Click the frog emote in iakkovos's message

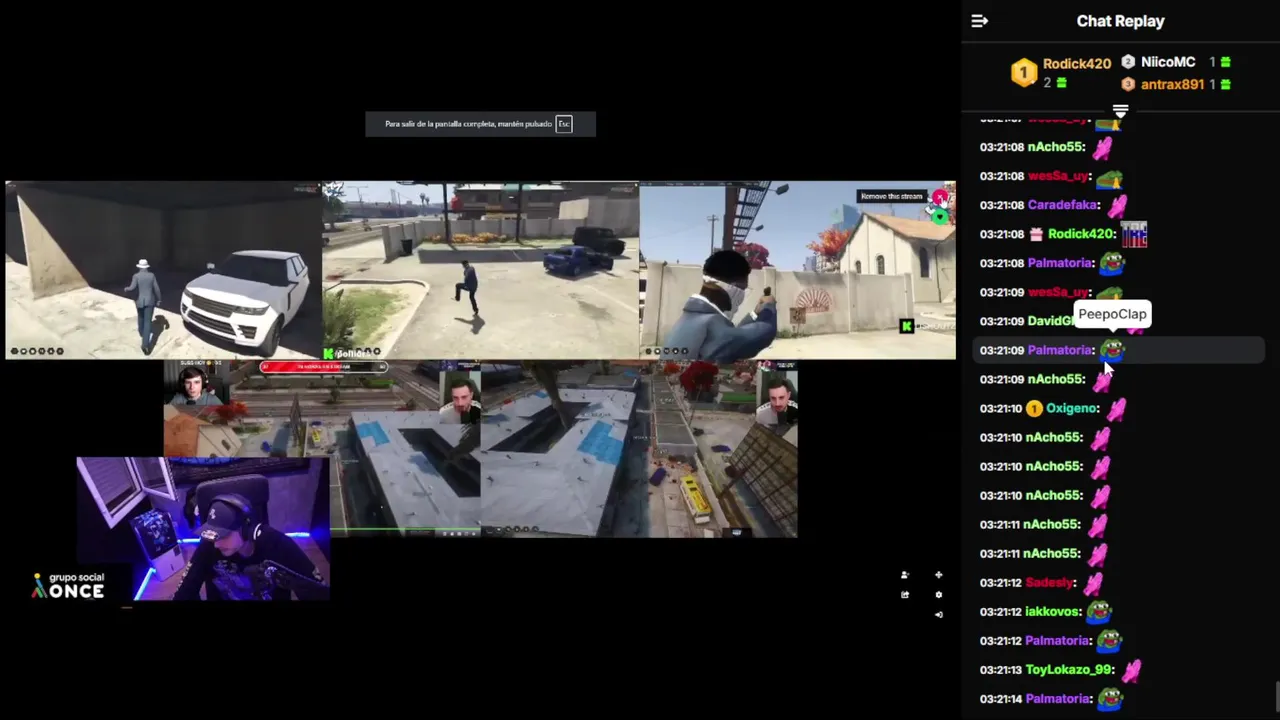coord(1099,611)
